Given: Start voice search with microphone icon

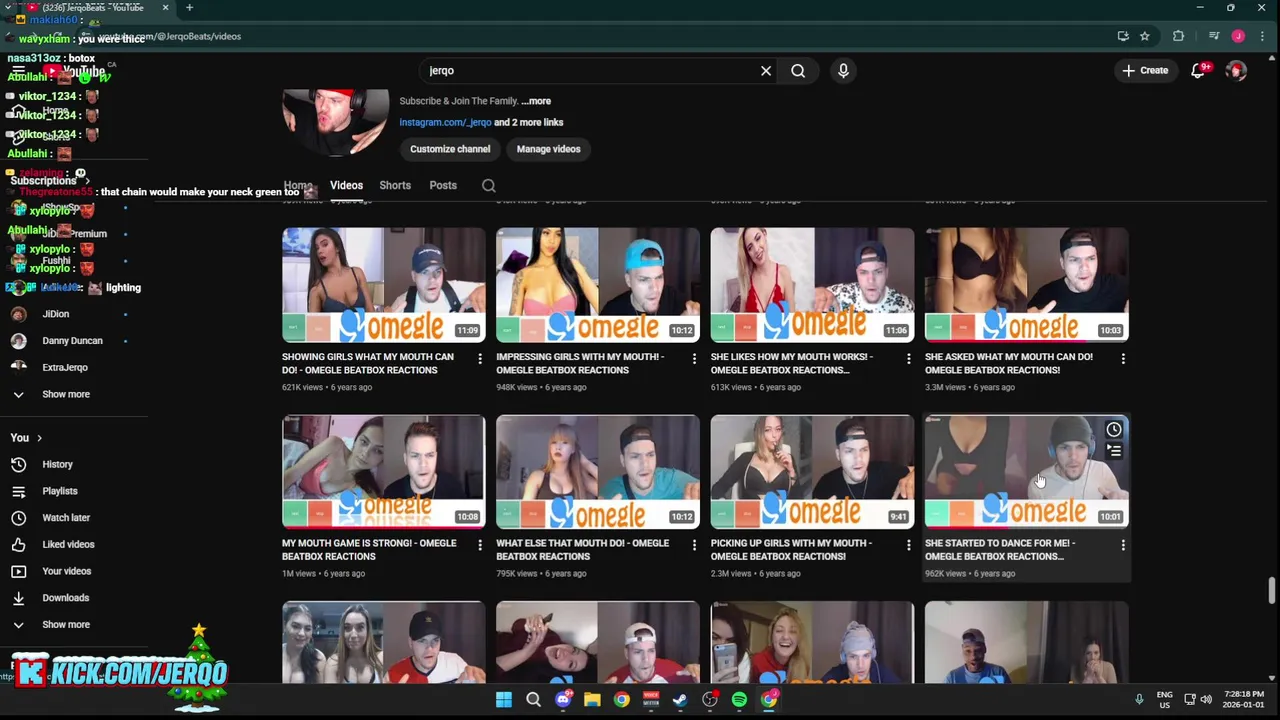Looking at the screenshot, I should coord(843,71).
